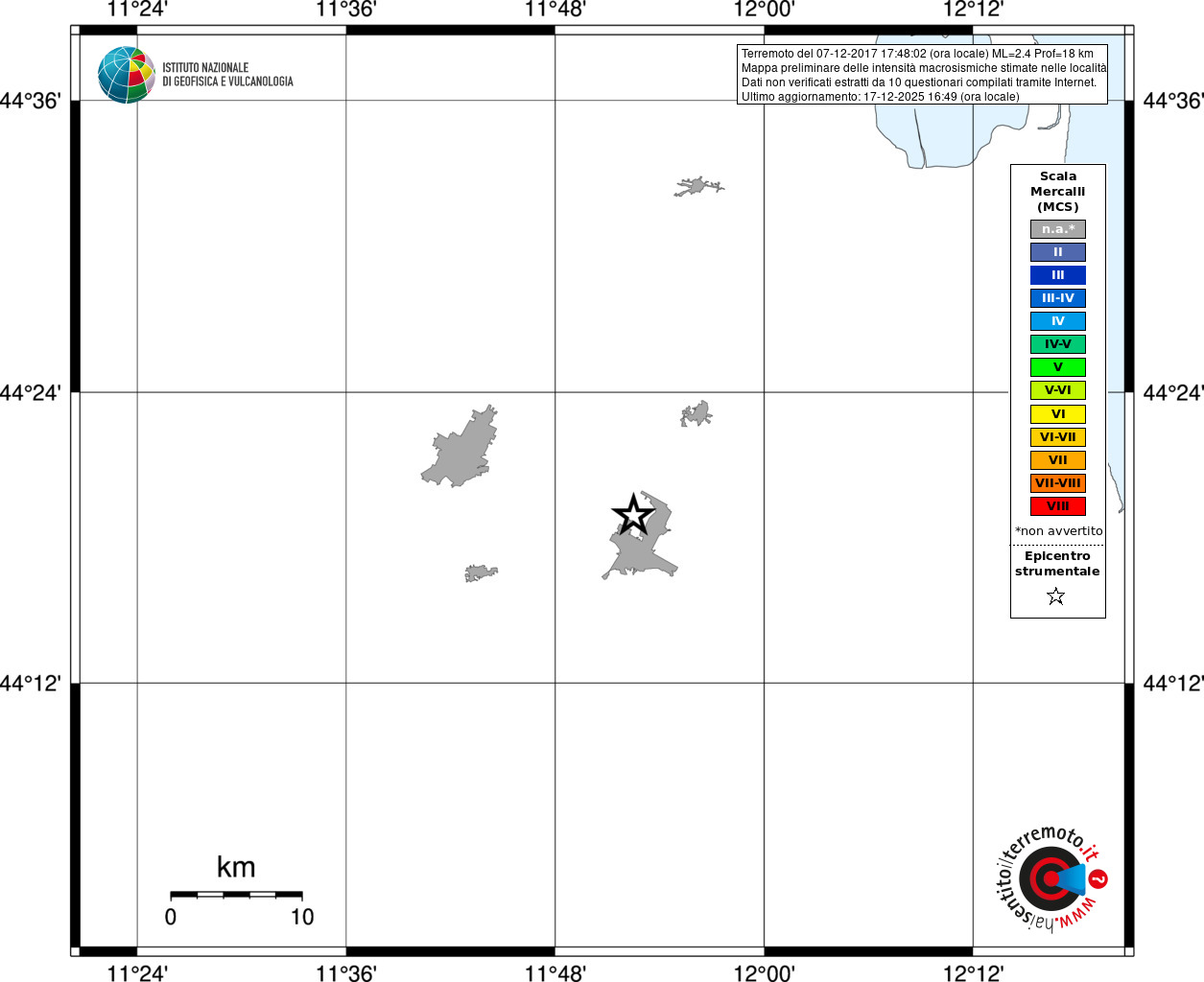Select the yellow VI legend swatch
The width and height of the screenshot is (1204, 982).
click(x=1058, y=414)
